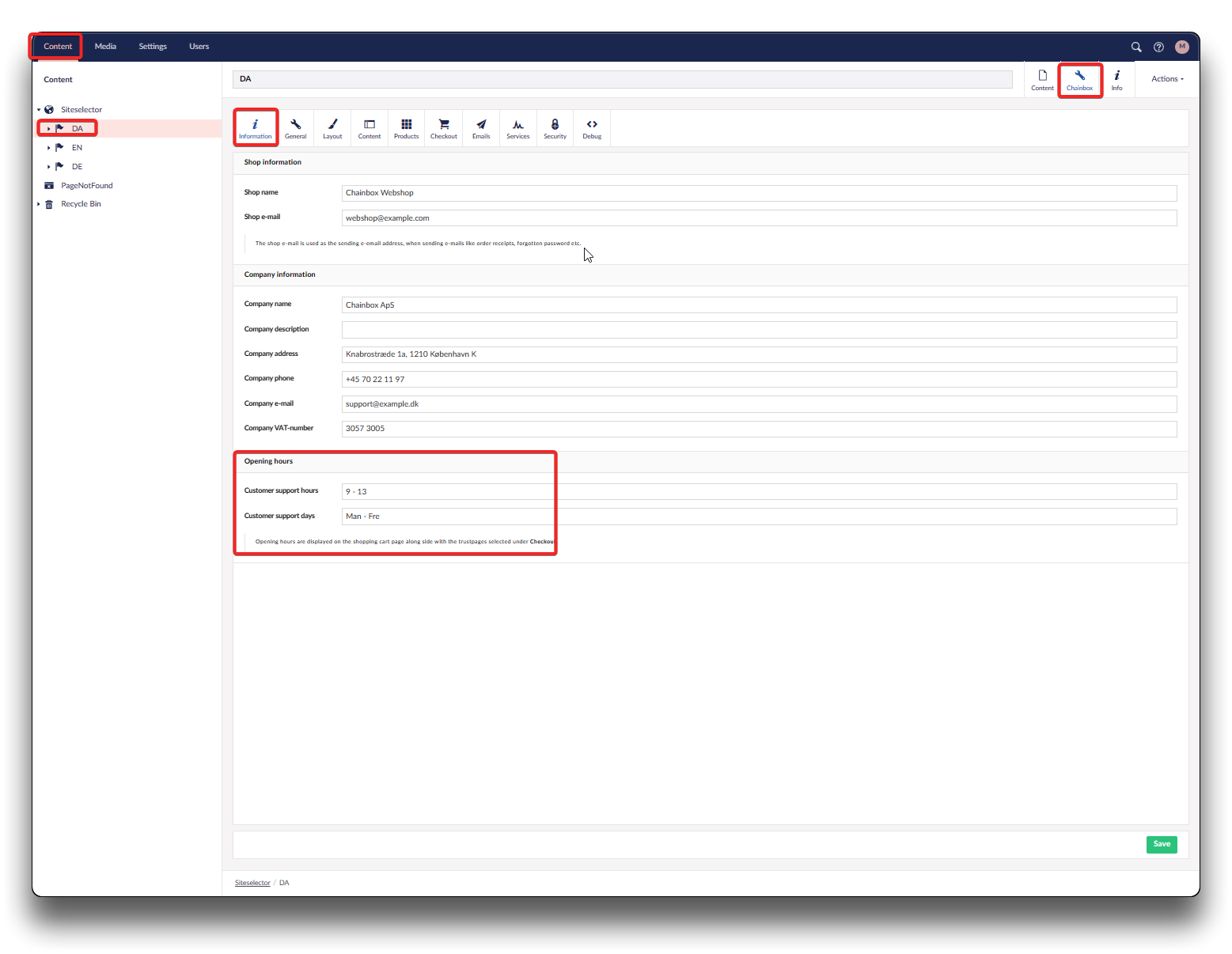The height and width of the screenshot is (954, 1232).
Task: Expand the Recycle Bin node
Action: [x=39, y=204]
